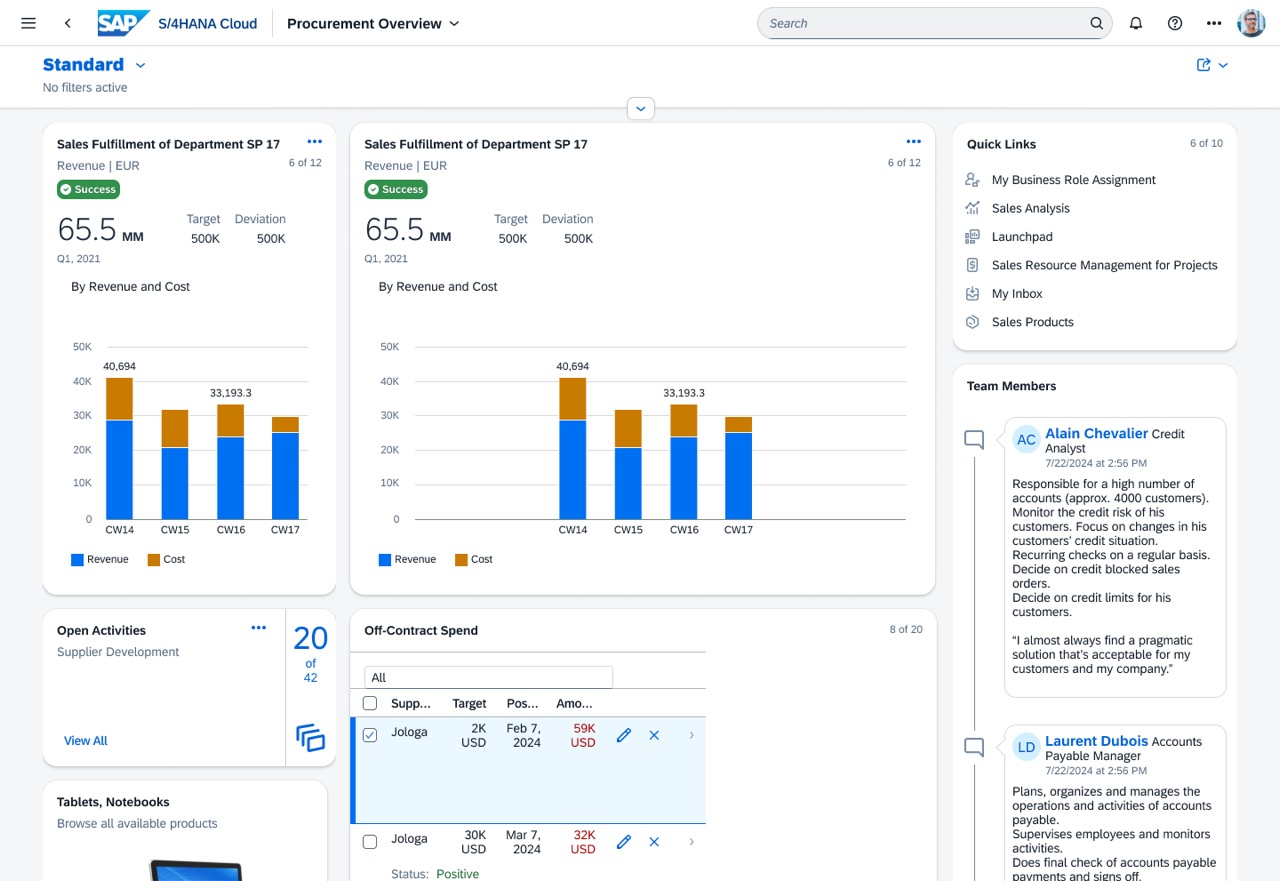Tick the select-all checkbox in the table header
Screen dimensions: 1280x881
click(x=370, y=703)
